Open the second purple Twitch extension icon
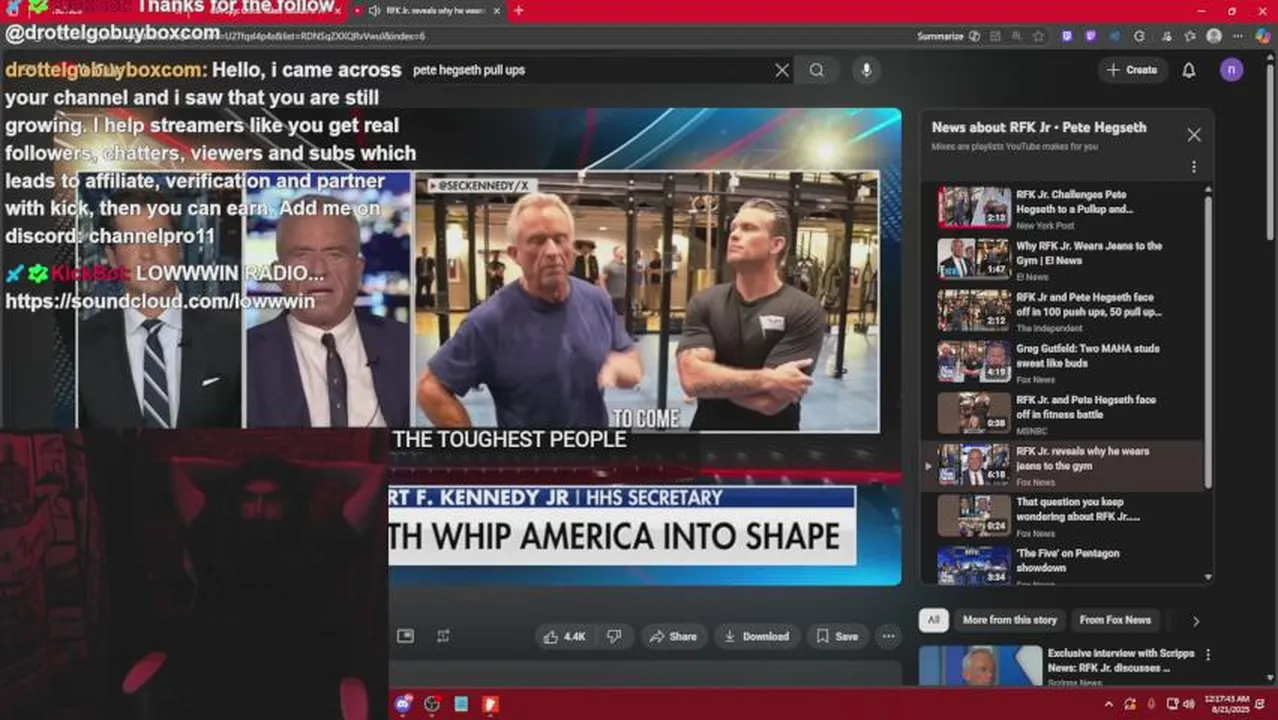 [1090, 36]
